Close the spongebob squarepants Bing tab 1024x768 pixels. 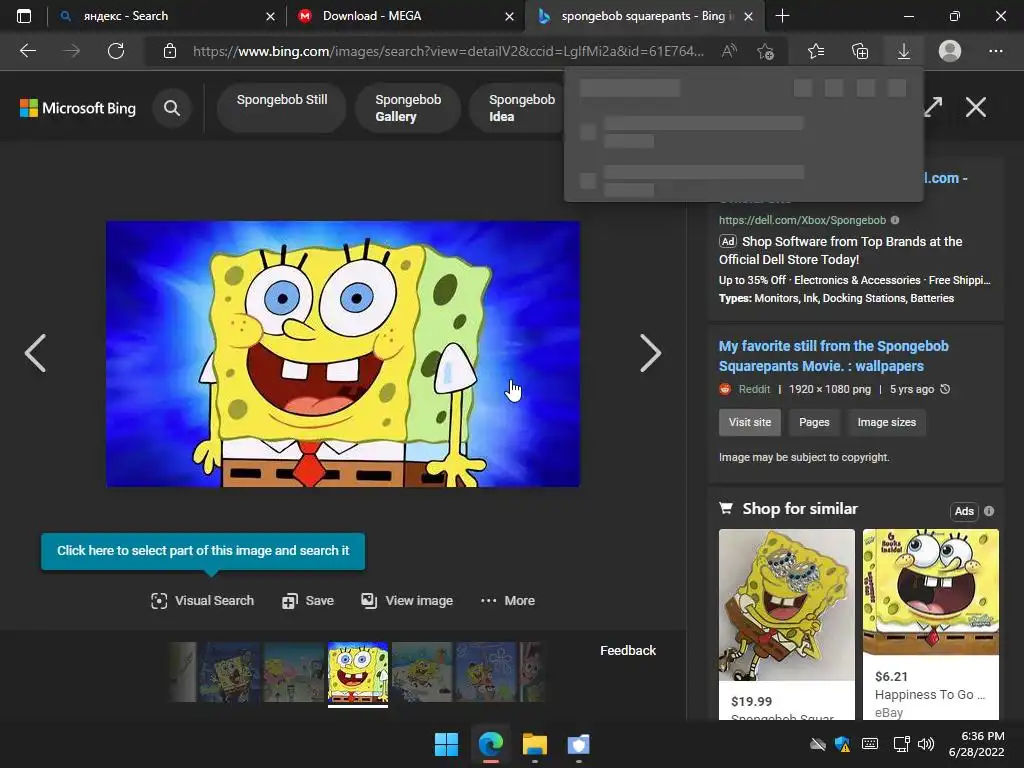pyautogui.click(x=748, y=16)
